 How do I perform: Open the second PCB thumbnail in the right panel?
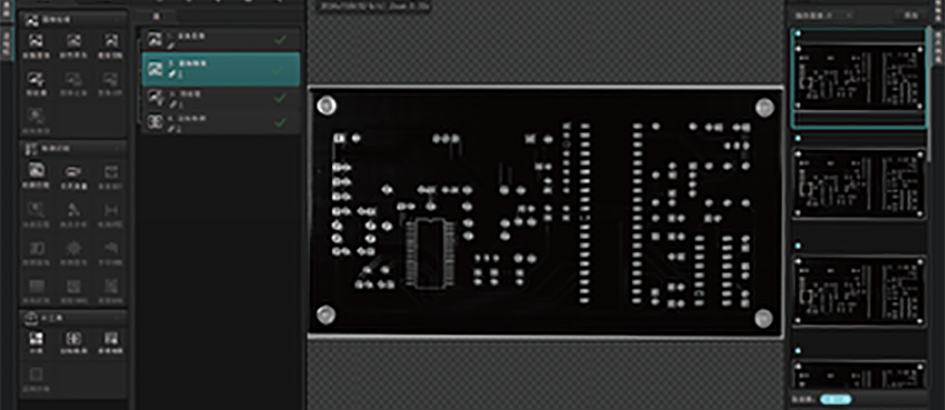tap(859, 185)
